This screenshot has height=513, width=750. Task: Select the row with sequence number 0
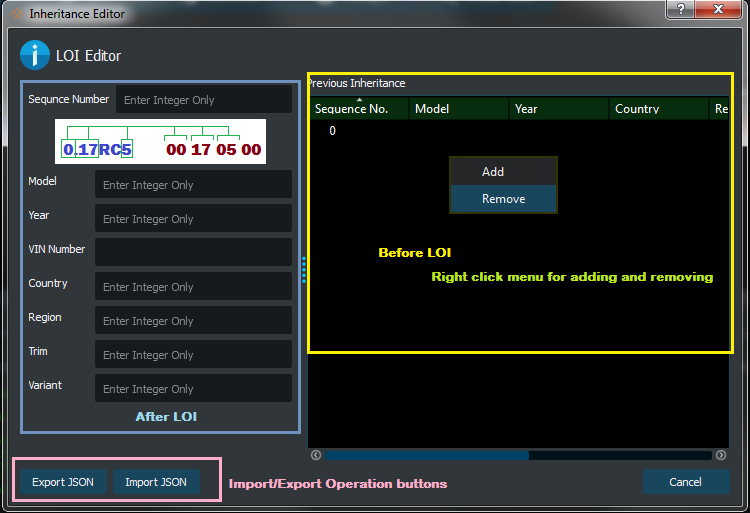(x=519, y=131)
